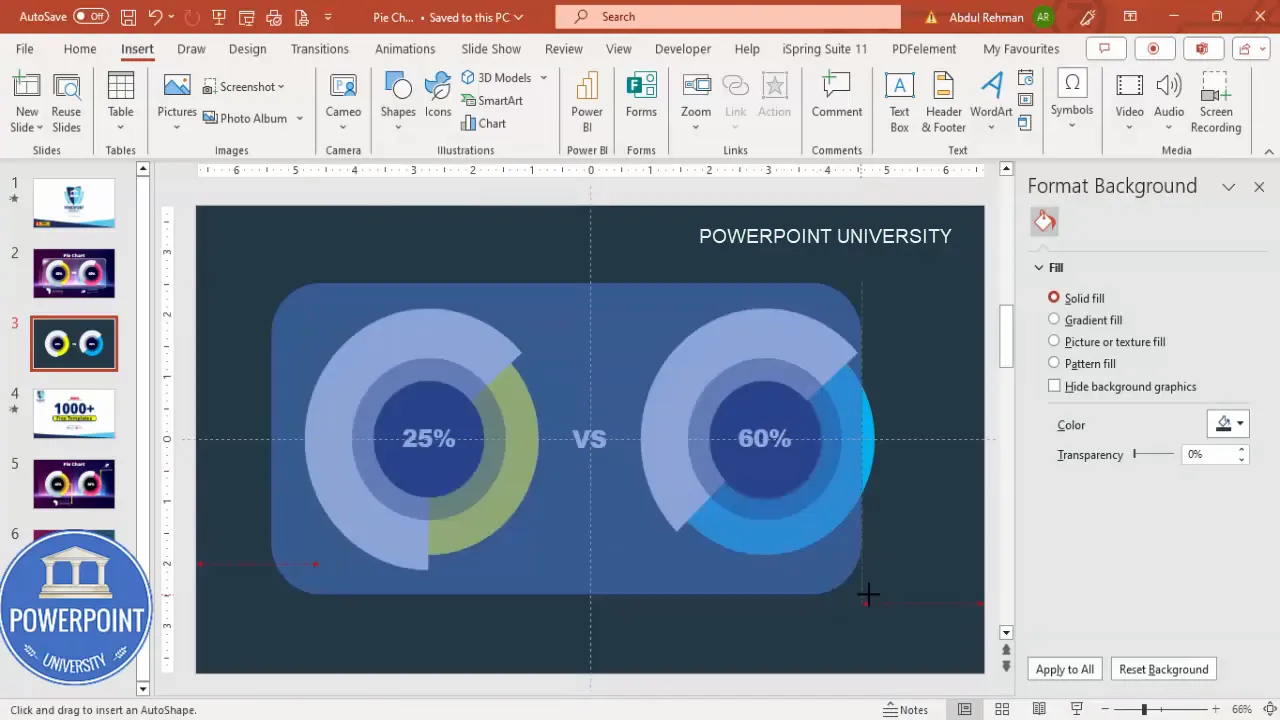Click the Apply to All button
The image size is (1280, 720).
[1064, 669]
